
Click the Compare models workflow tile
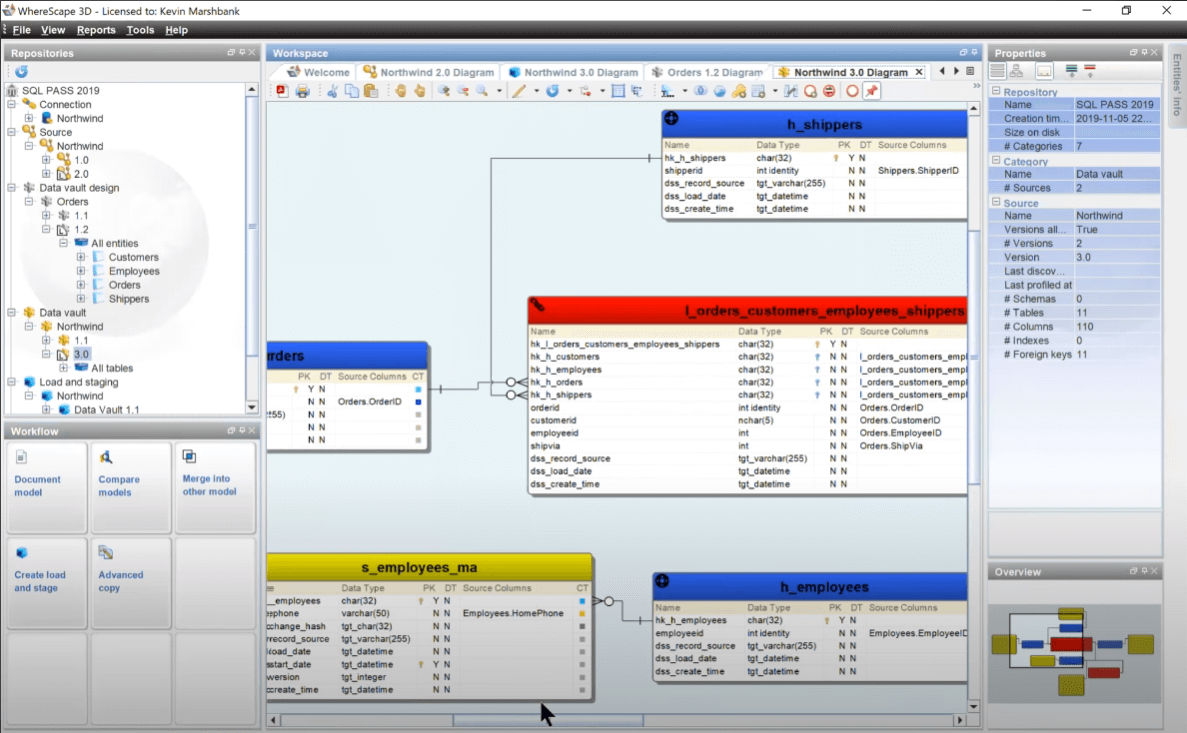point(131,487)
